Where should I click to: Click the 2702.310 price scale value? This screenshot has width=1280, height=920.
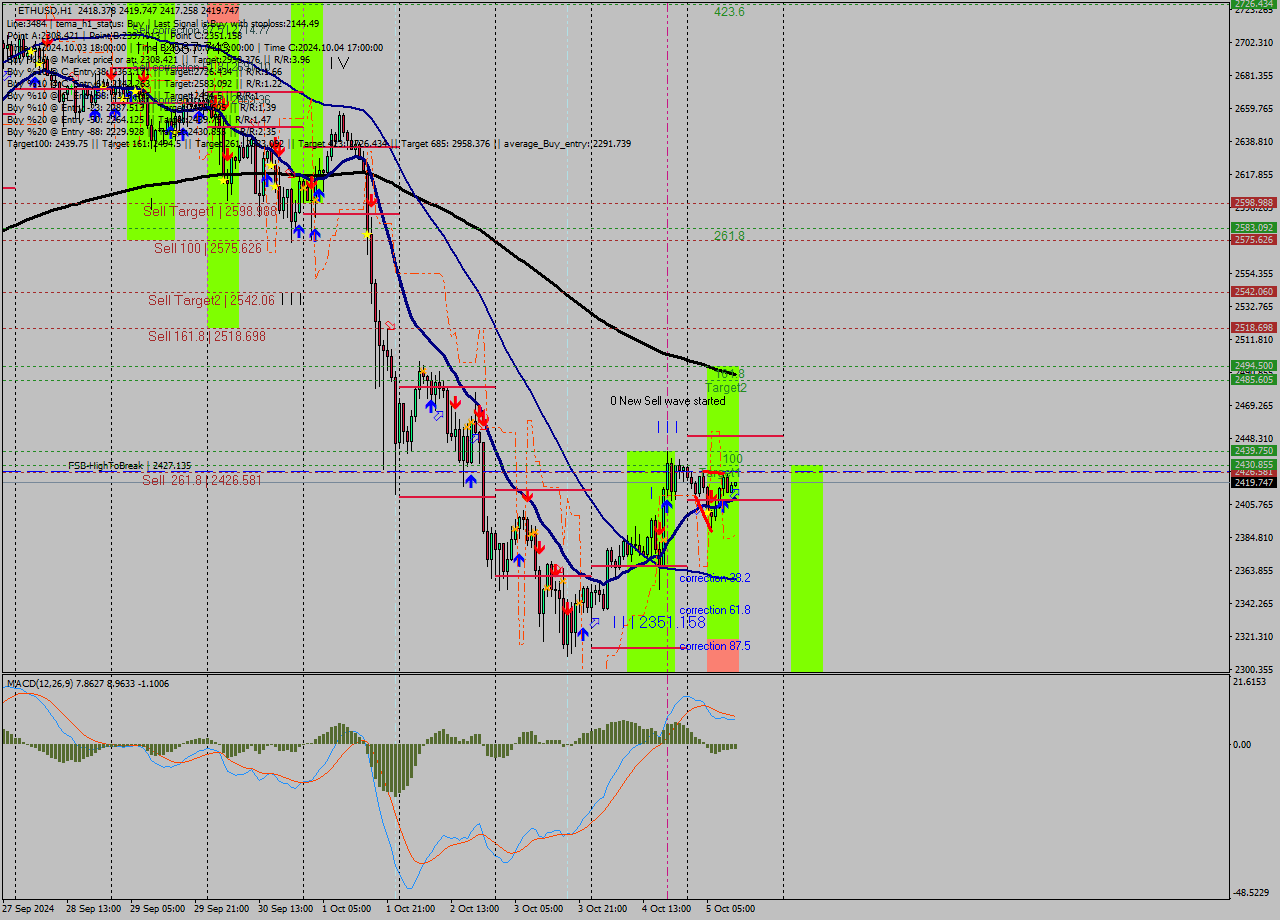1254,43
